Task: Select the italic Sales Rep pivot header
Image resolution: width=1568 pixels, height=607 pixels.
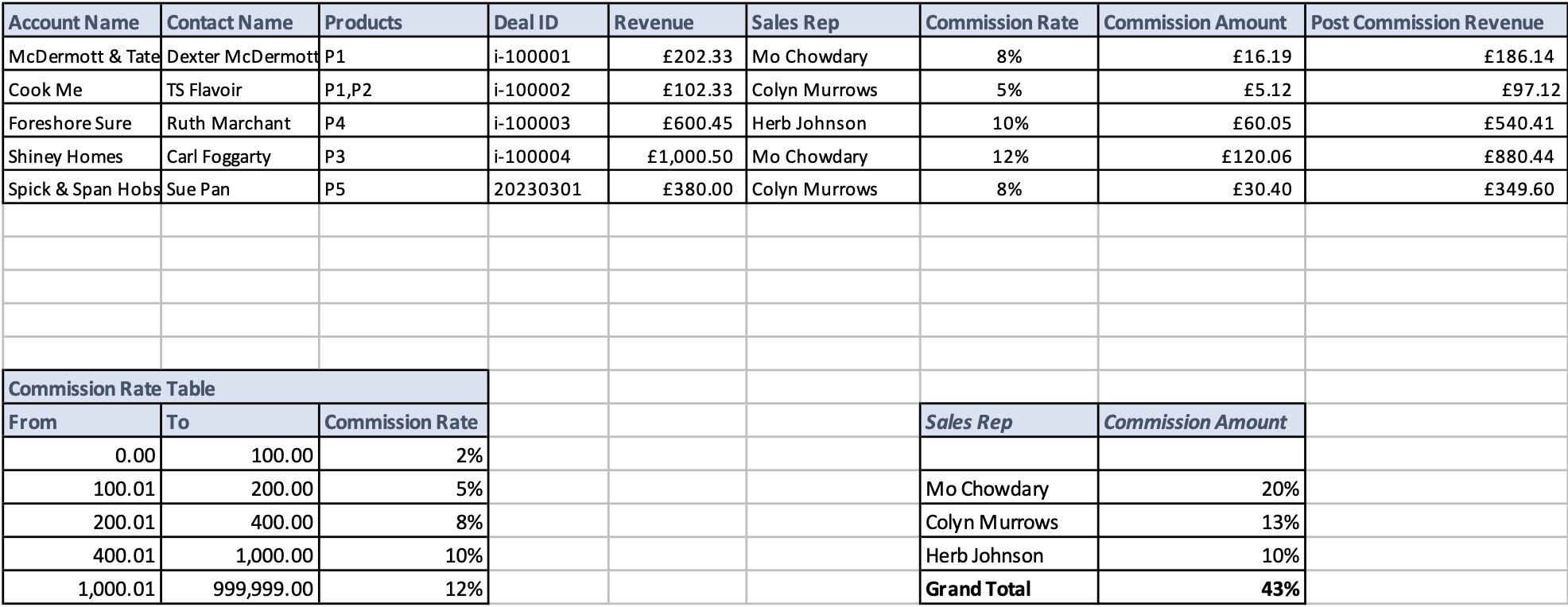Action: tap(1008, 422)
